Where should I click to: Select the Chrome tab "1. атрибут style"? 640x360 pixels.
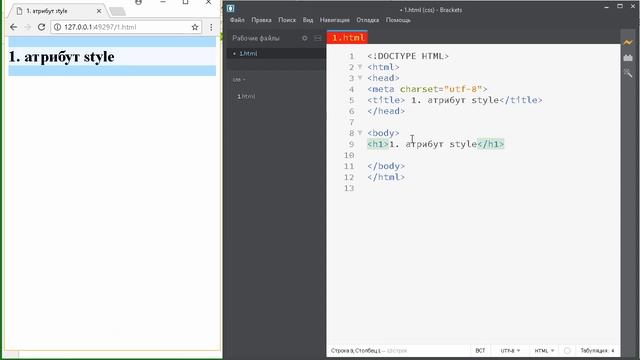click(x=57, y=11)
